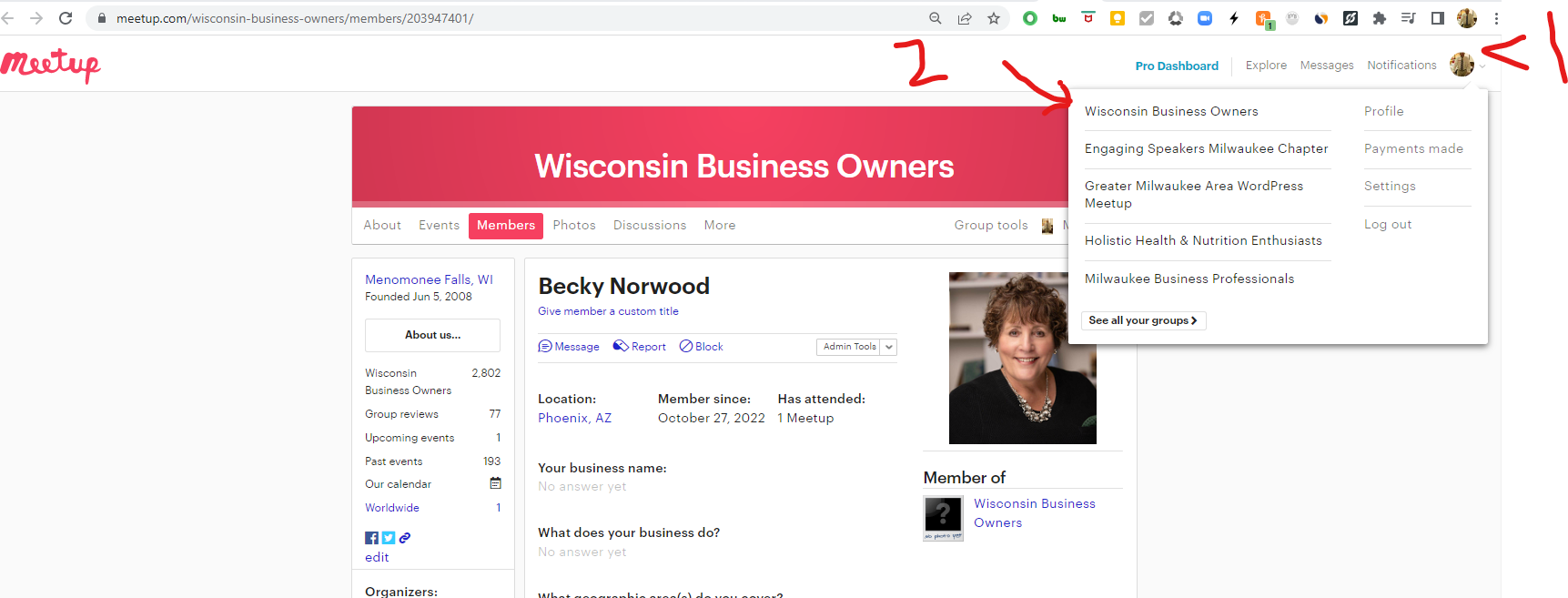Send a Message to Becky Norwood

(569, 347)
